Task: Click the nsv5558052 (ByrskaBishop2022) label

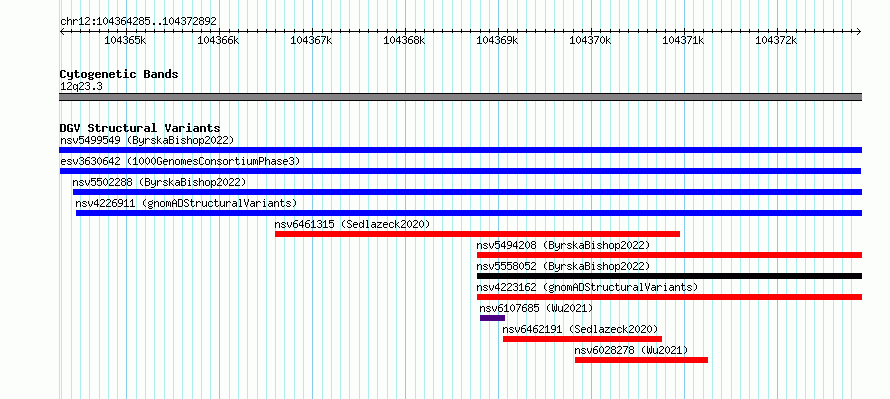Action: (563, 266)
